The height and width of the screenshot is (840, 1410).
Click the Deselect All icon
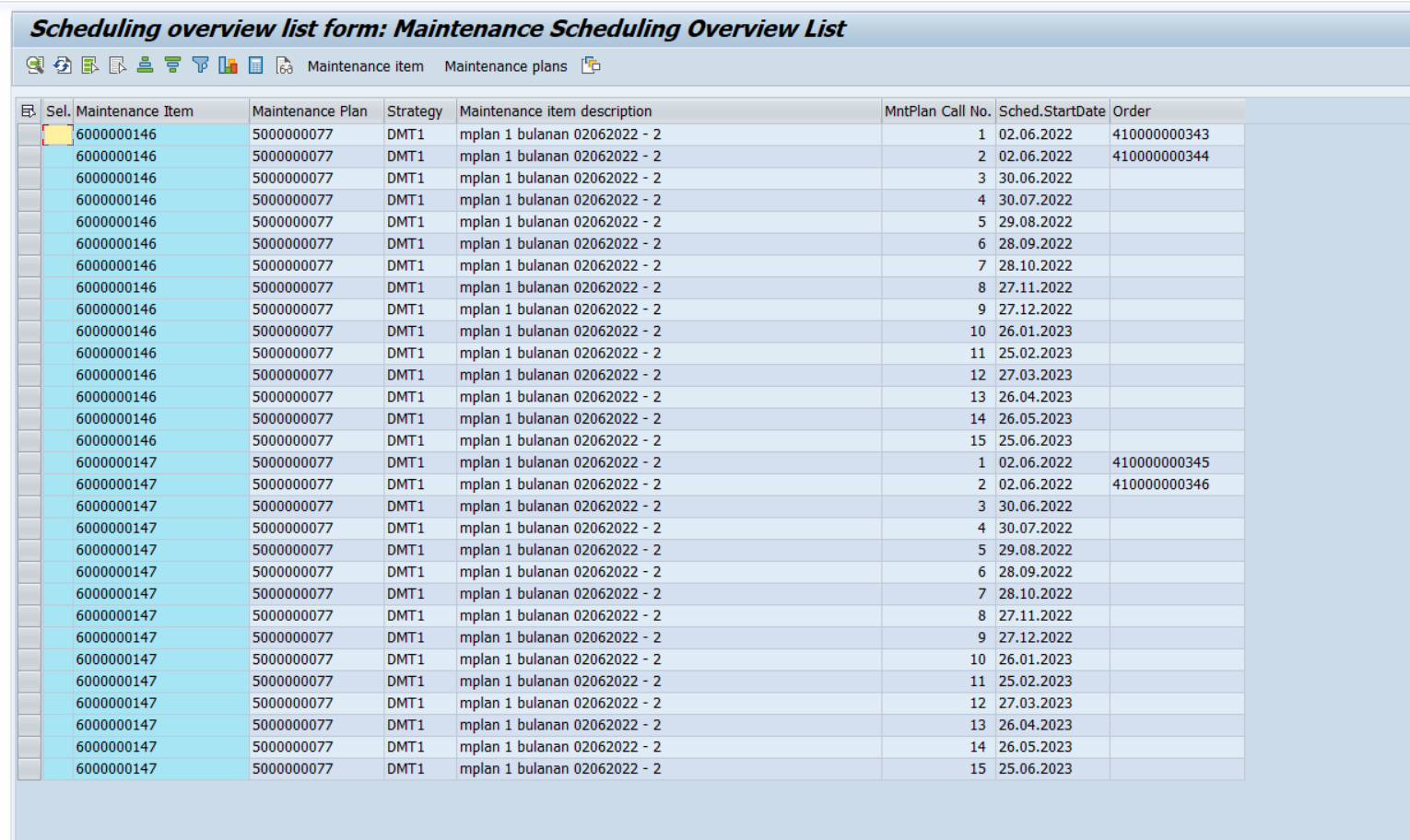118,65
